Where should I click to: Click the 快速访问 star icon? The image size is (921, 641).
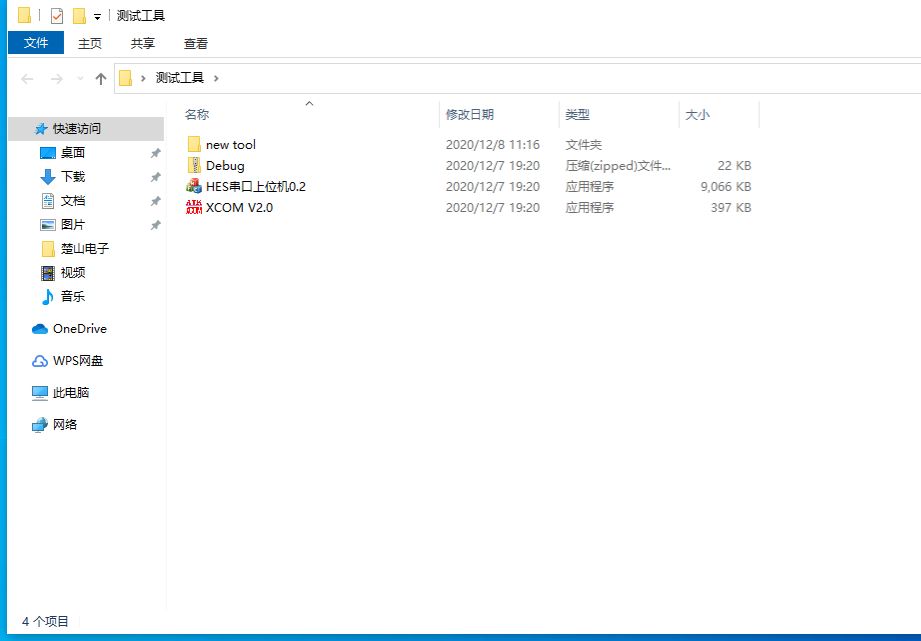[41, 129]
